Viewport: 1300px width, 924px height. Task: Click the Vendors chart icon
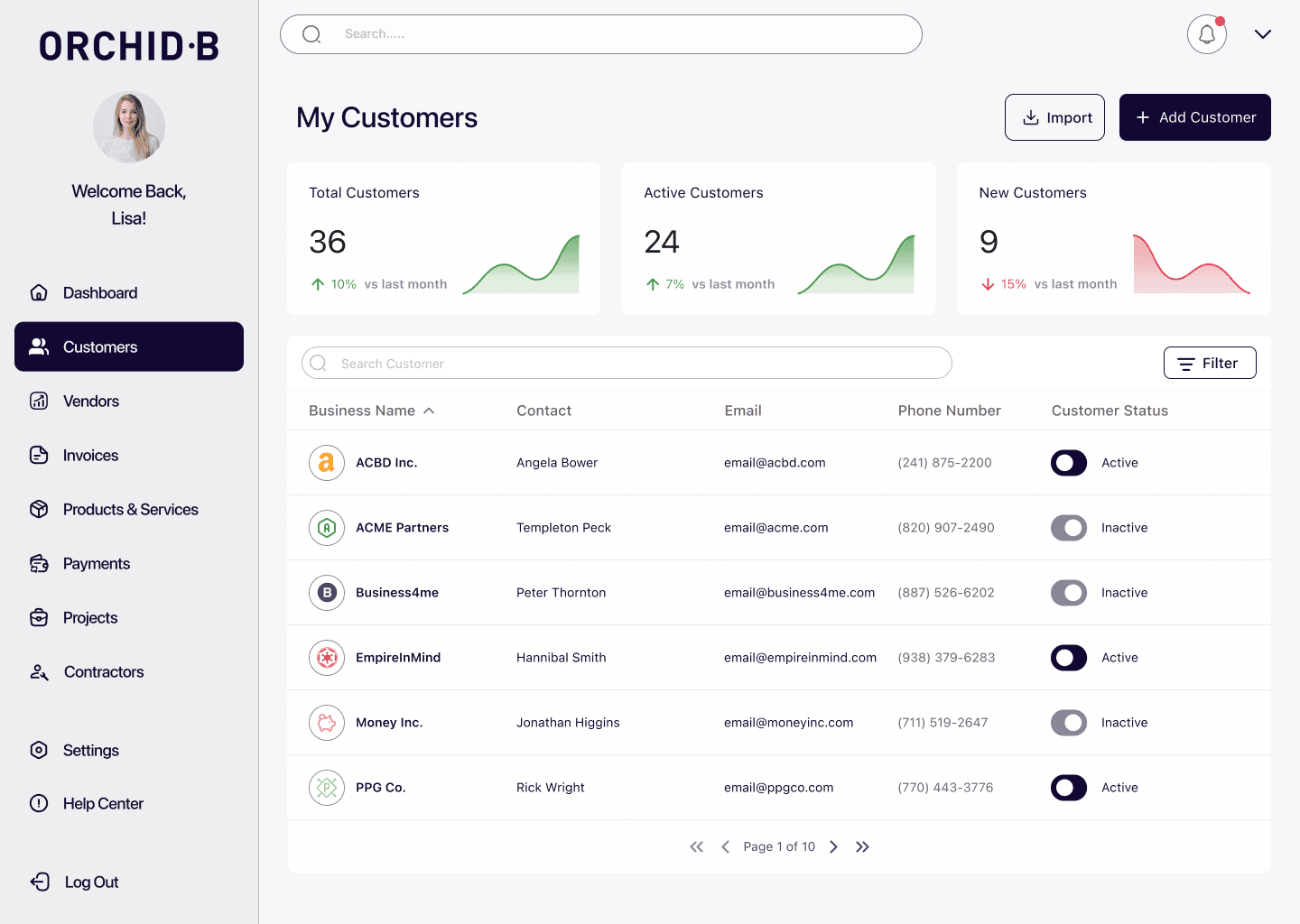pos(39,401)
